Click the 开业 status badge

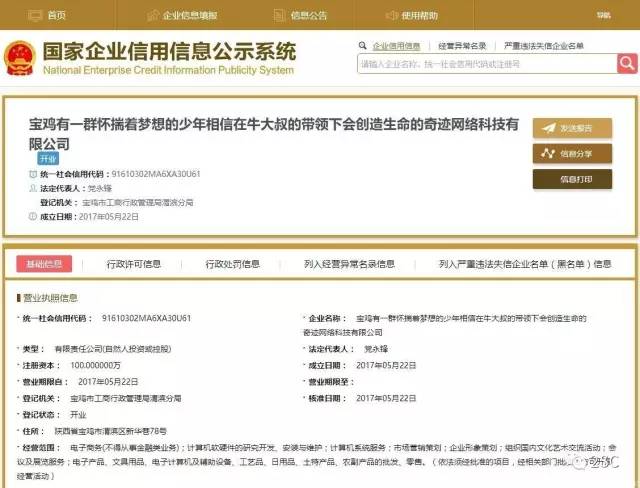tap(48, 158)
